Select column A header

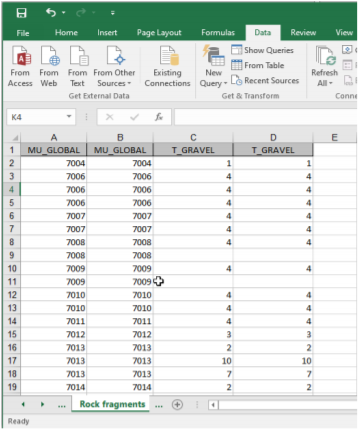tap(54, 137)
